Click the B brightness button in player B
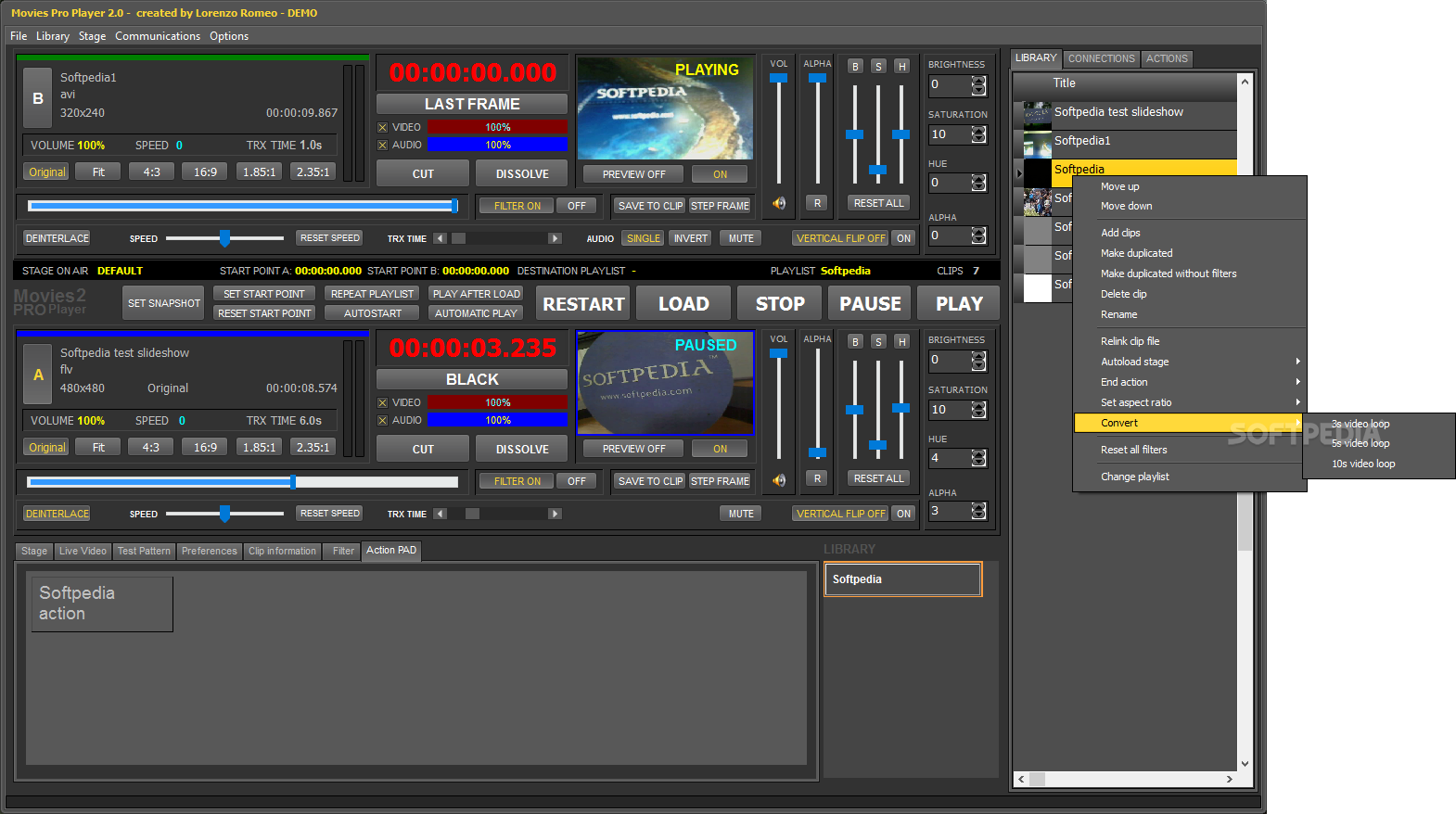Image resolution: width=1456 pixels, height=814 pixels. [855, 66]
